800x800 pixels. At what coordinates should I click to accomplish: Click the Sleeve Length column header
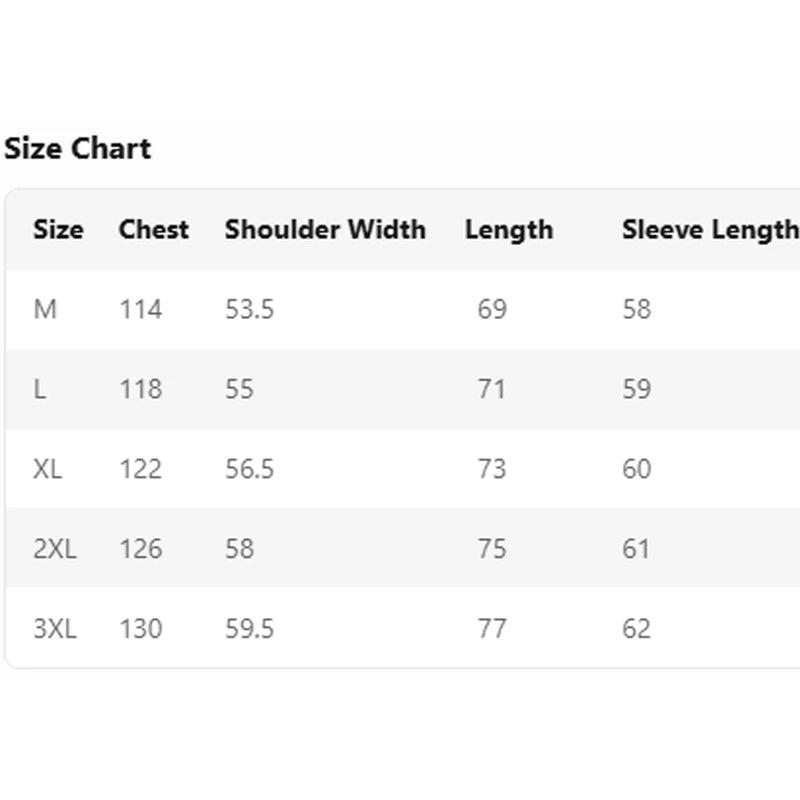[x=709, y=230]
